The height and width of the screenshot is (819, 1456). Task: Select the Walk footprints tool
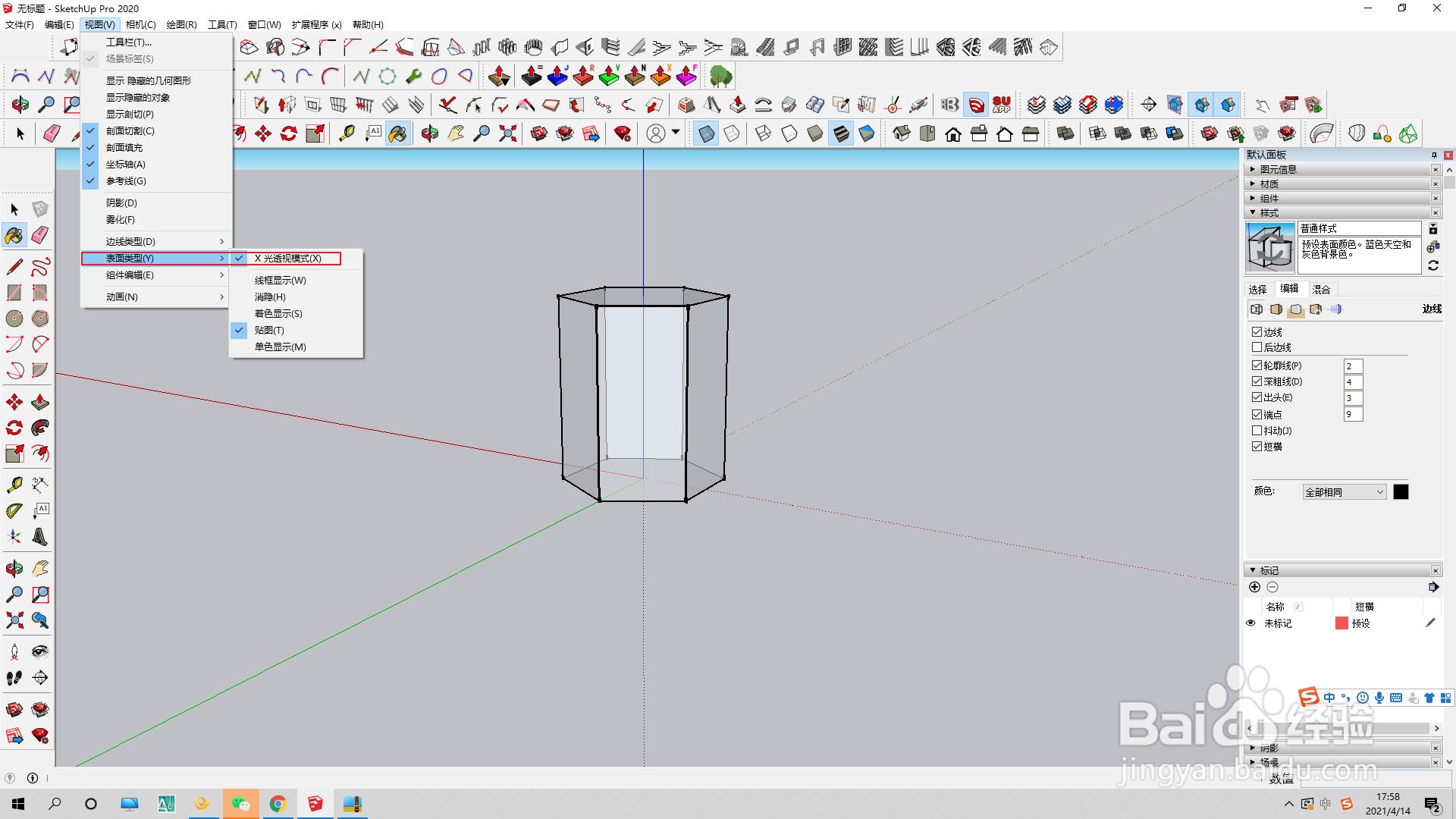coord(14,678)
